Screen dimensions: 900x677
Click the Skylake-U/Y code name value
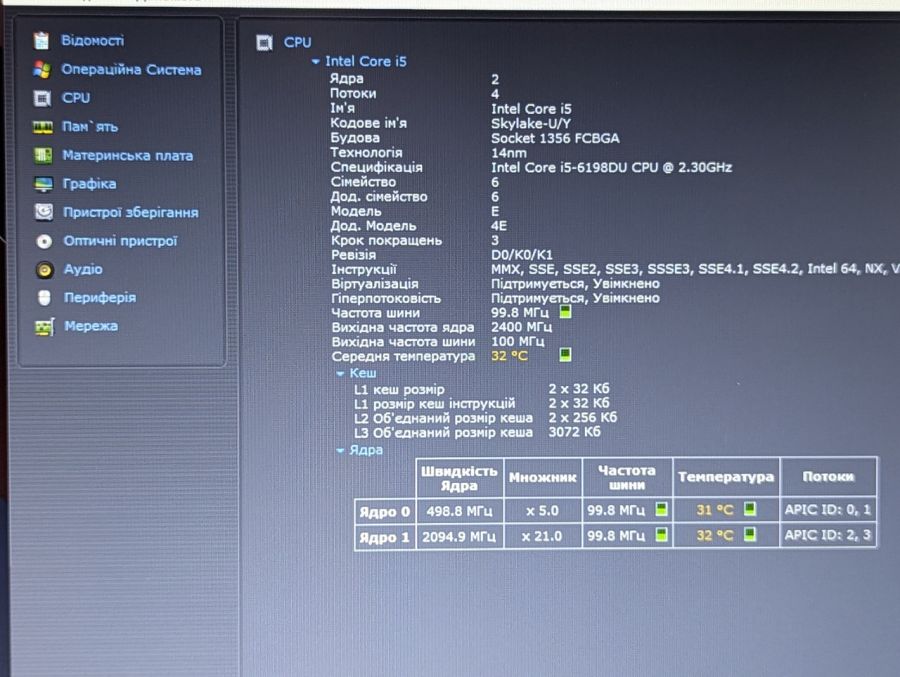click(x=530, y=124)
